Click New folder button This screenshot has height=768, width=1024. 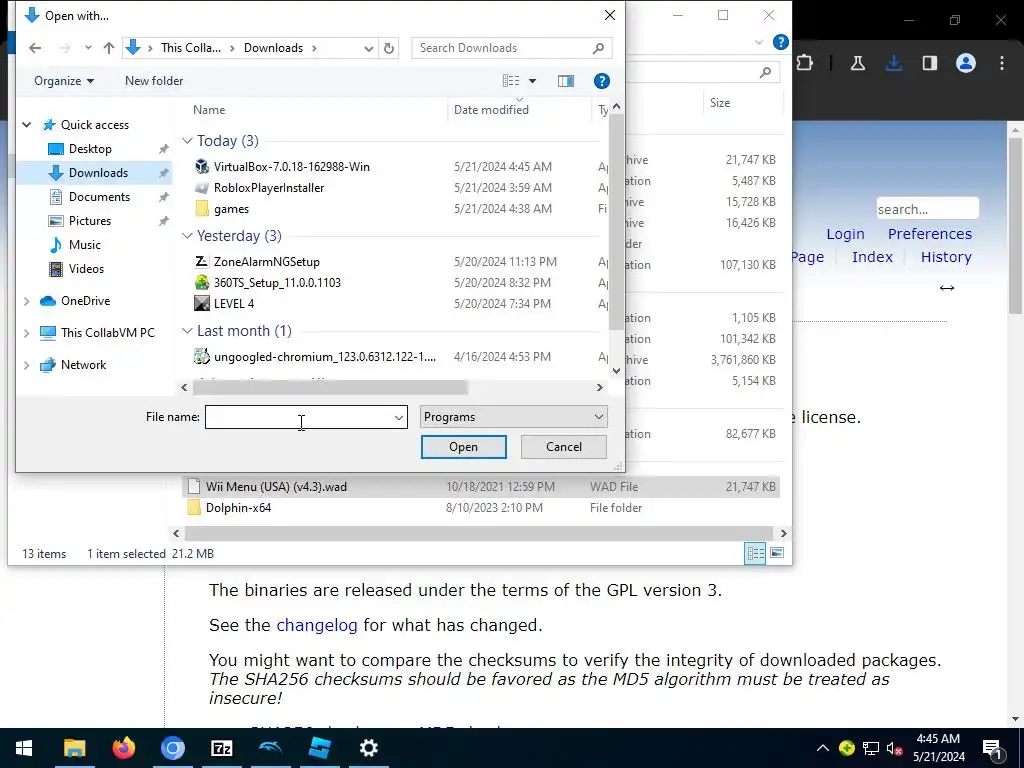coord(154,81)
